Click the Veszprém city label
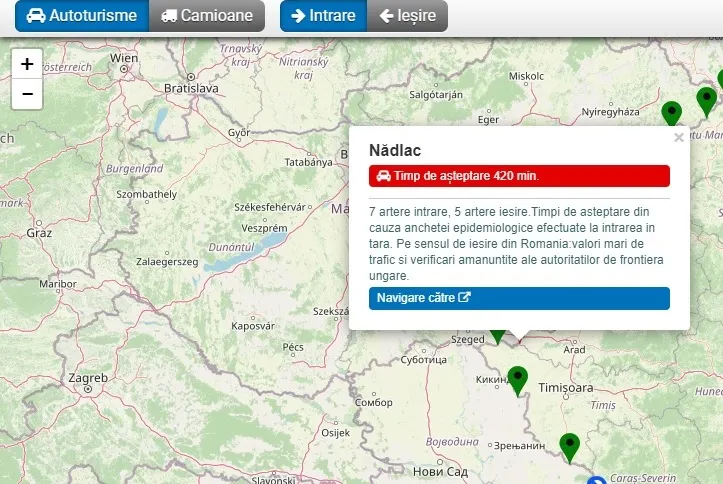The image size is (723, 484). pyautogui.click(x=265, y=228)
